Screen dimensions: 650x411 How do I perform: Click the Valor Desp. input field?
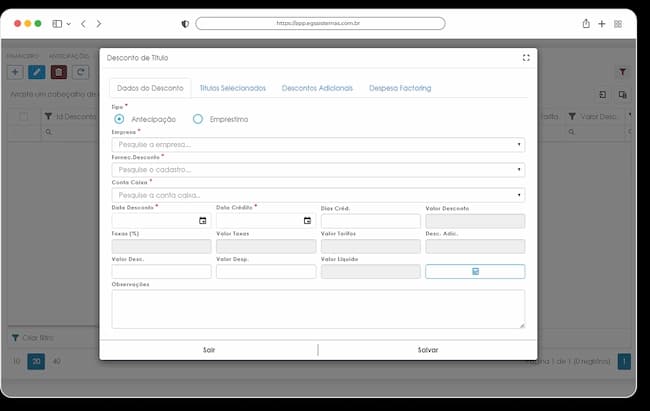click(266, 271)
